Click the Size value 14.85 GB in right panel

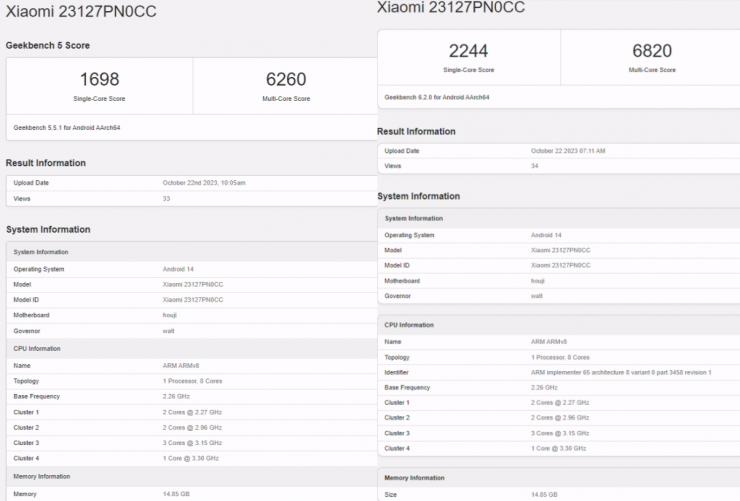[x=545, y=495]
